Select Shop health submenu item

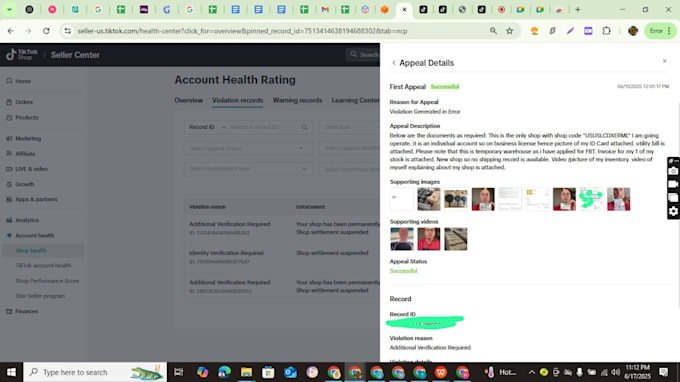point(31,251)
